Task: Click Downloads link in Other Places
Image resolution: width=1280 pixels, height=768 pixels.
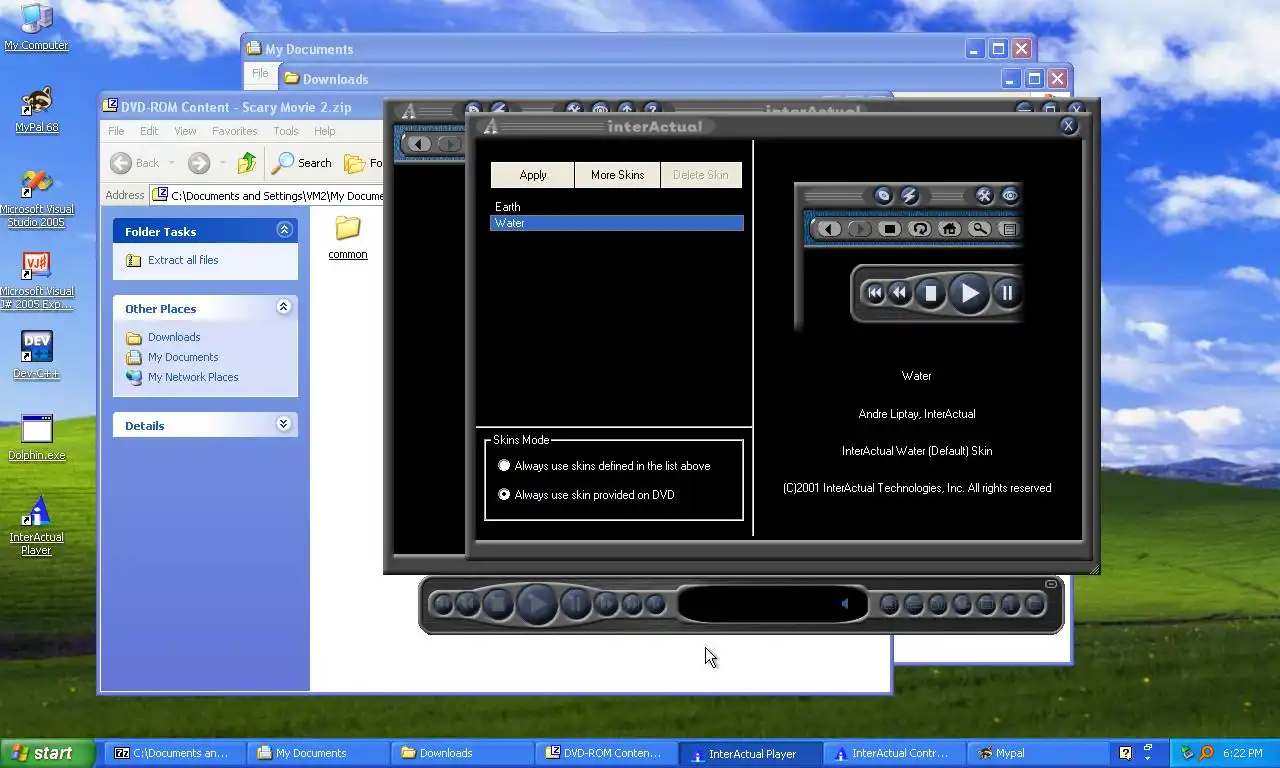Action: coord(174,337)
